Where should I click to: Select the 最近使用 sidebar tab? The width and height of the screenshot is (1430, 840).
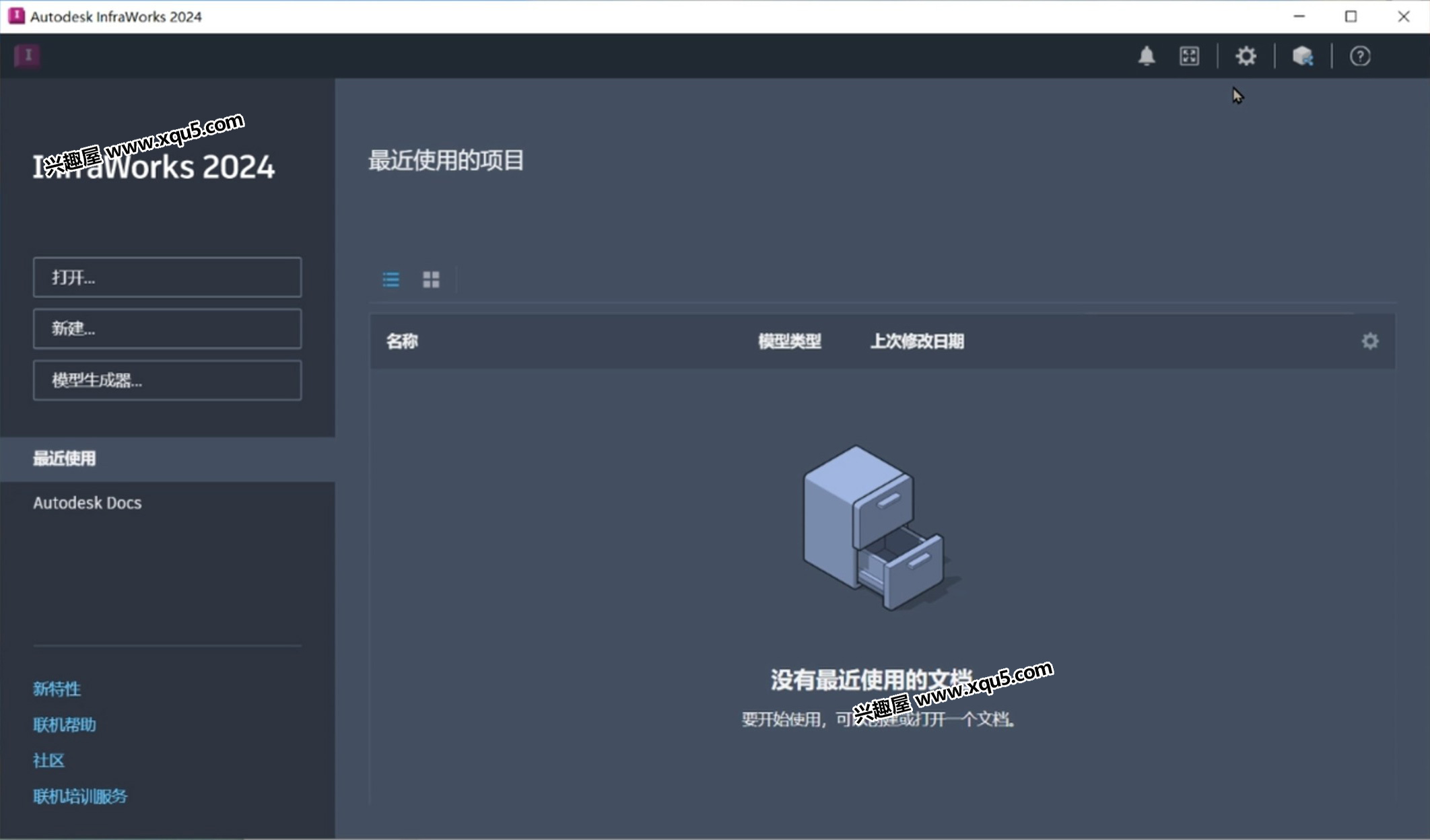[65, 458]
